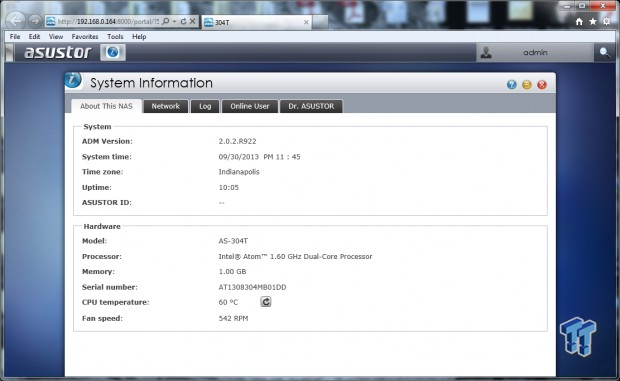Open the browser home icon

579,22
